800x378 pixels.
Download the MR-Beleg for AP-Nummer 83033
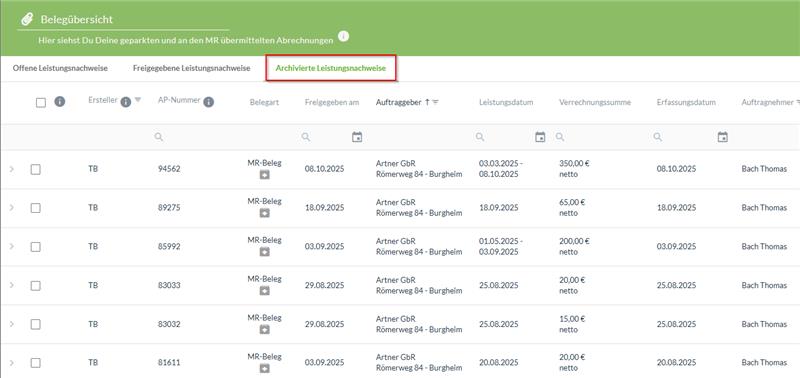pyautogui.click(x=264, y=291)
